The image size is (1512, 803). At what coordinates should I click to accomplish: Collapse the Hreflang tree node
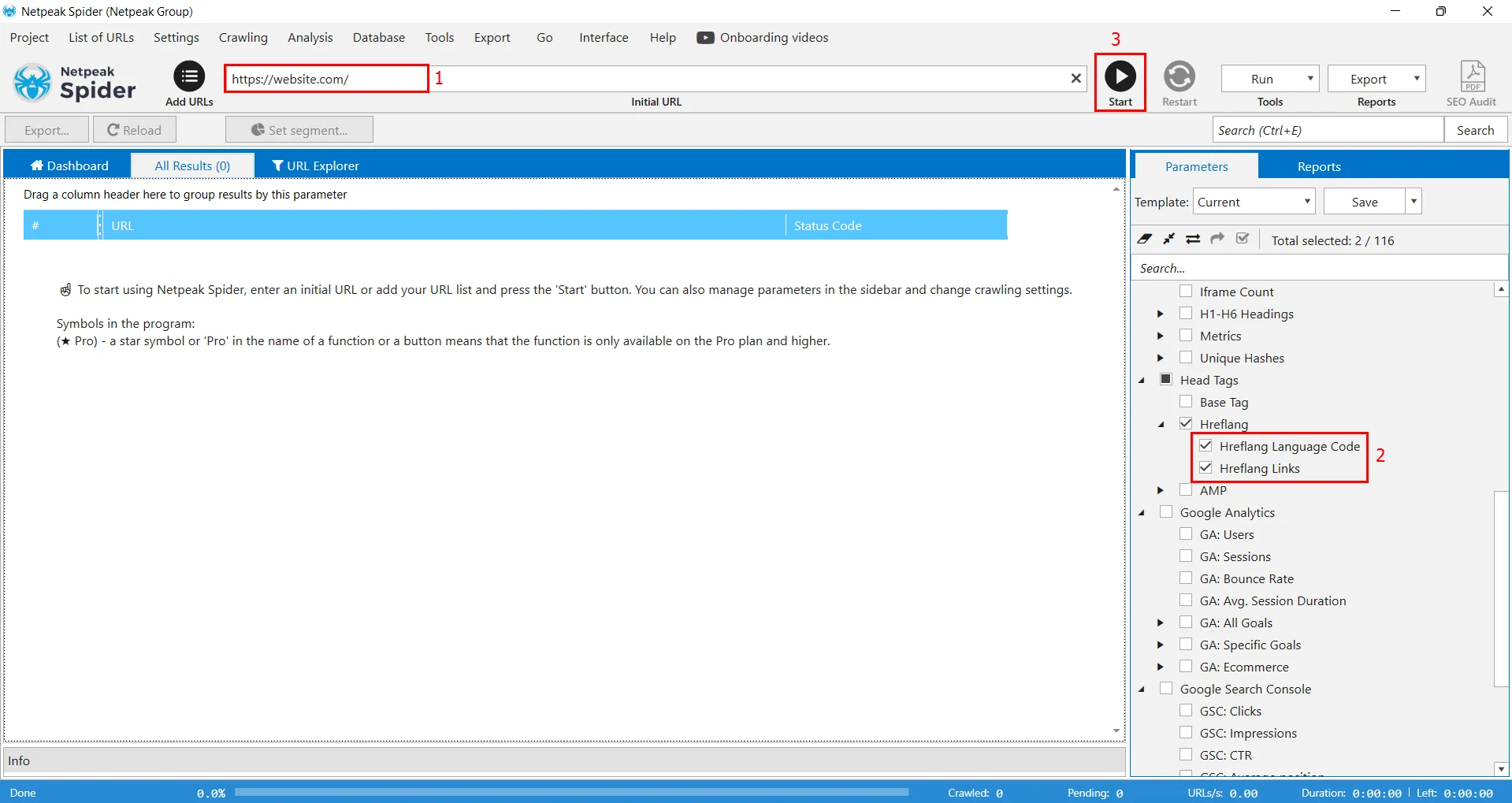point(1161,424)
